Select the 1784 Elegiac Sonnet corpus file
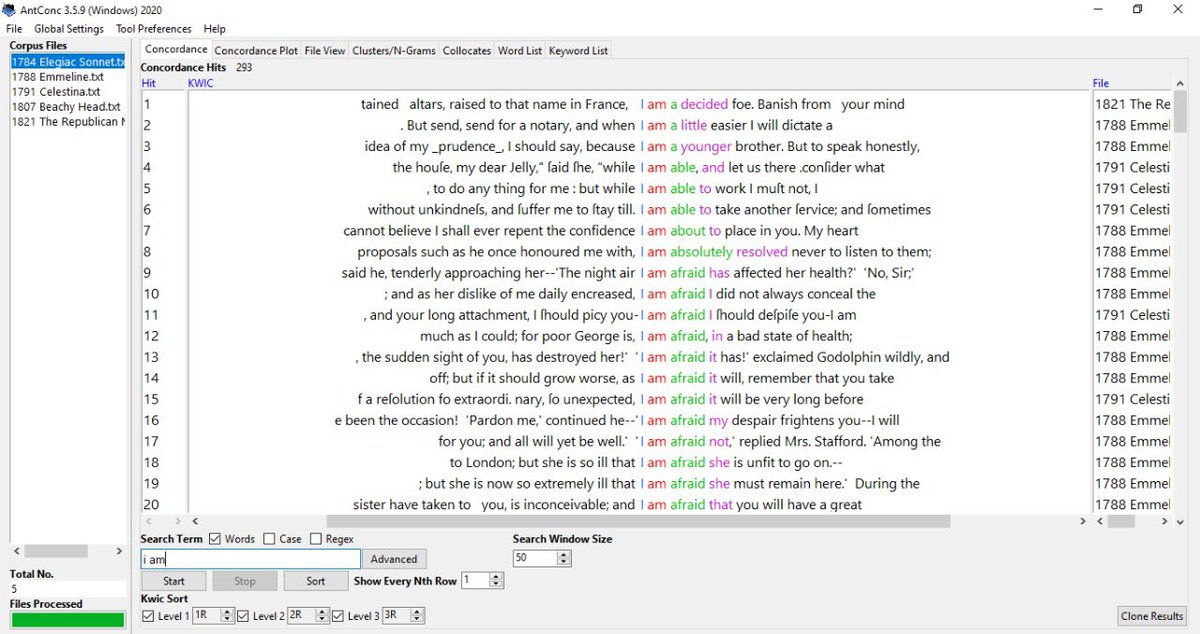Screen dimensions: 1200x634 (x=68, y=62)
